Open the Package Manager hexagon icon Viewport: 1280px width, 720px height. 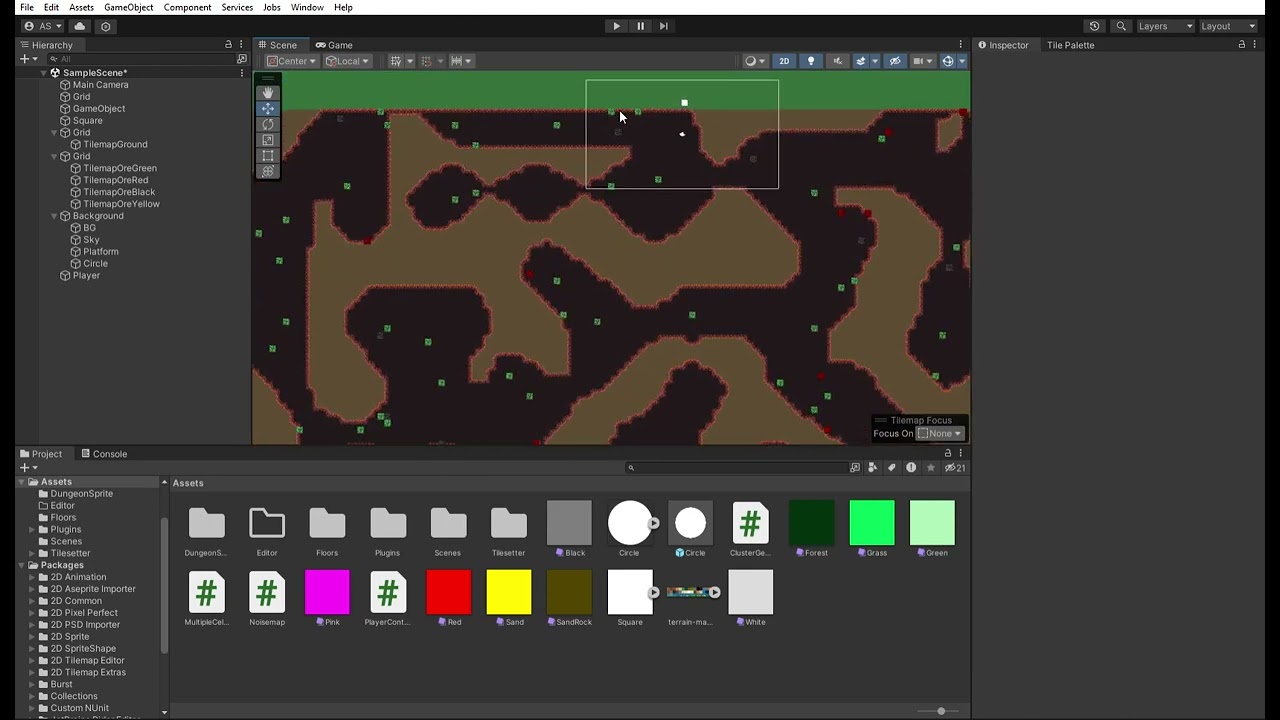point(106,26)
